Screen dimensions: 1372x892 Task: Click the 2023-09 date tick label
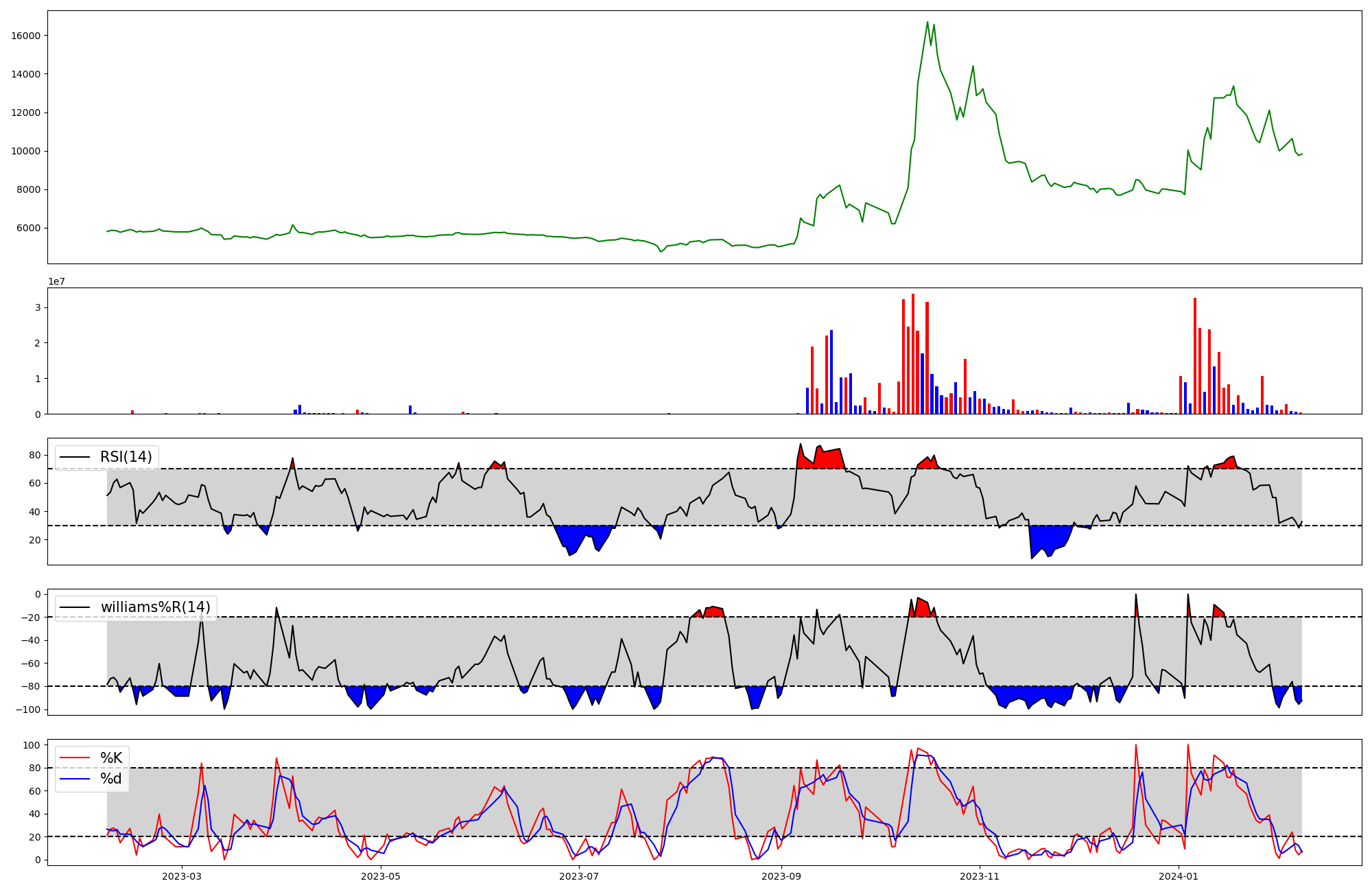(781, 876)
